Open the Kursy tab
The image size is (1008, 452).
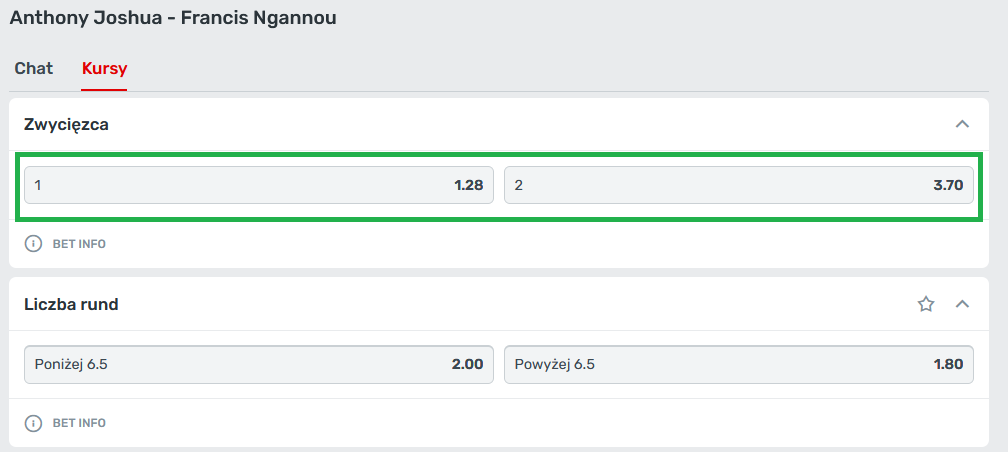(x=104, y=69)
